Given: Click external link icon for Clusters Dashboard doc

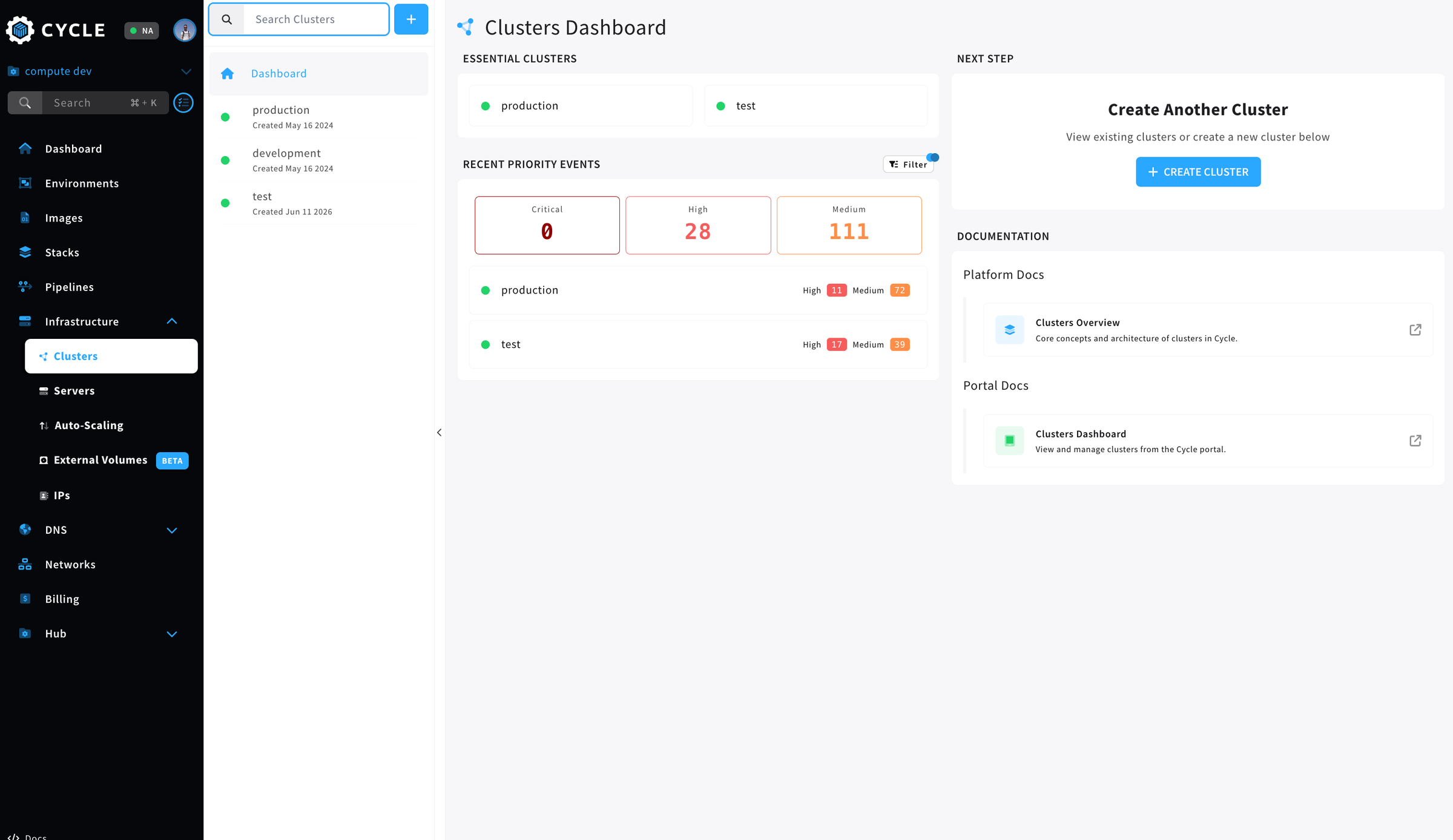Looking at the screenshot, I should 1415,441.
